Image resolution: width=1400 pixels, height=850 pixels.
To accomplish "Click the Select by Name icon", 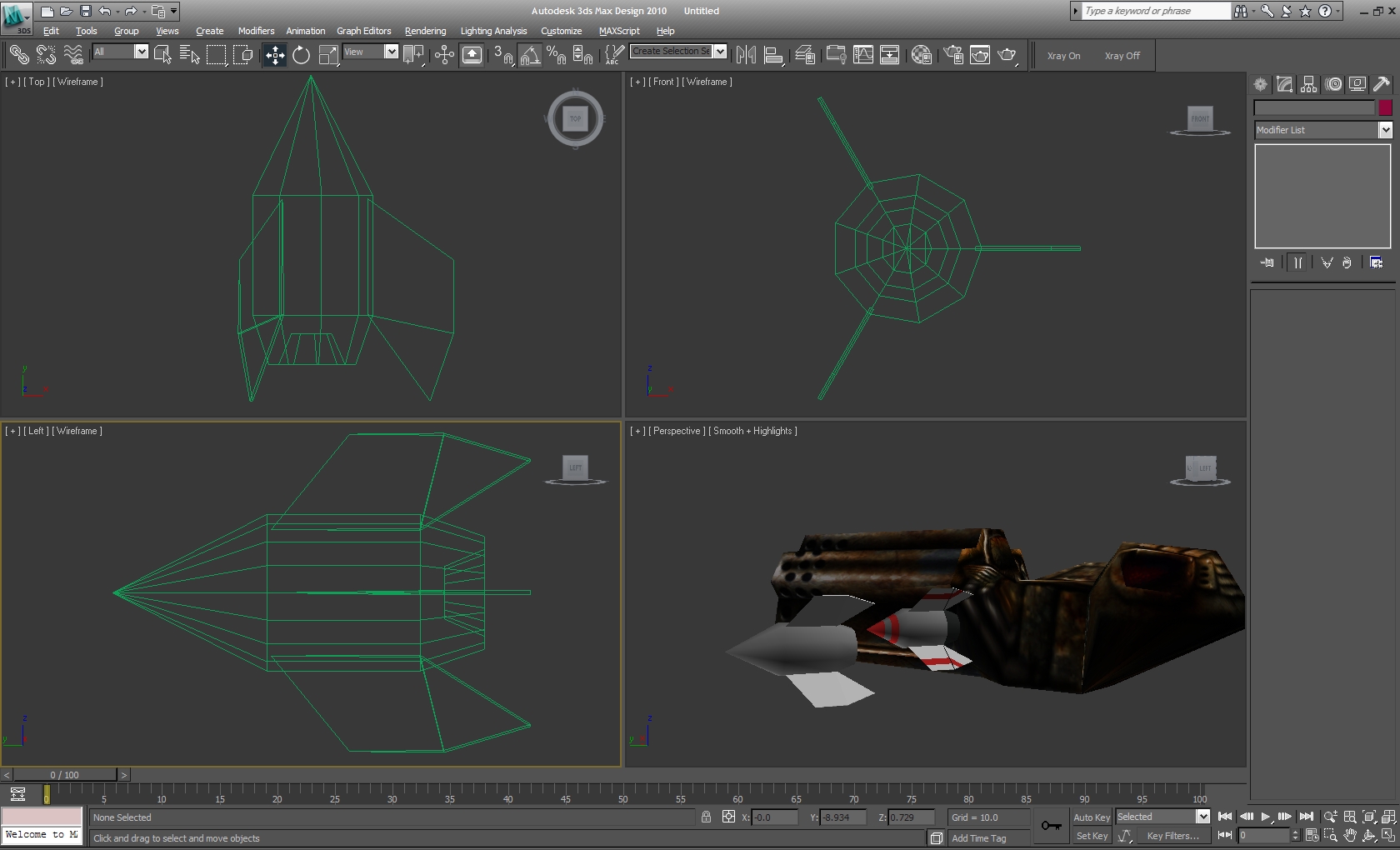I will (189, 56).
